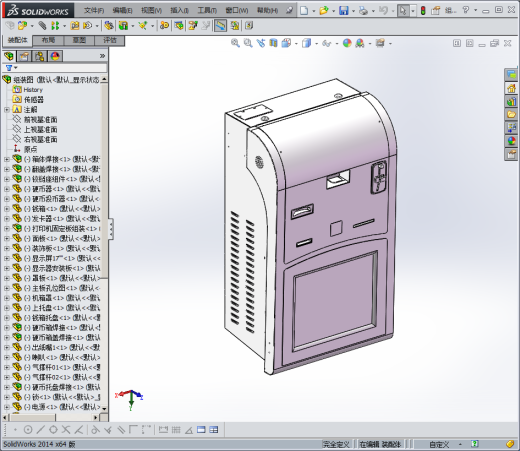Select the History item in tree
520x451 pixels.
pyautogui.click(x=33, y=90)
